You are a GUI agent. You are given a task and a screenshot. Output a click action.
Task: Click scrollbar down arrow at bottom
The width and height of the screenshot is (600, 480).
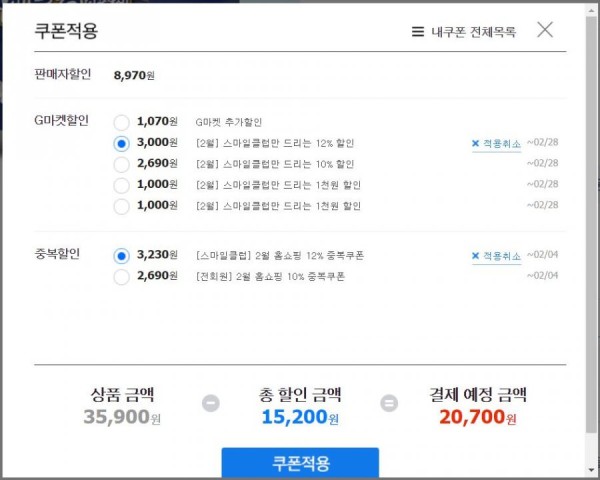[591, 470]
